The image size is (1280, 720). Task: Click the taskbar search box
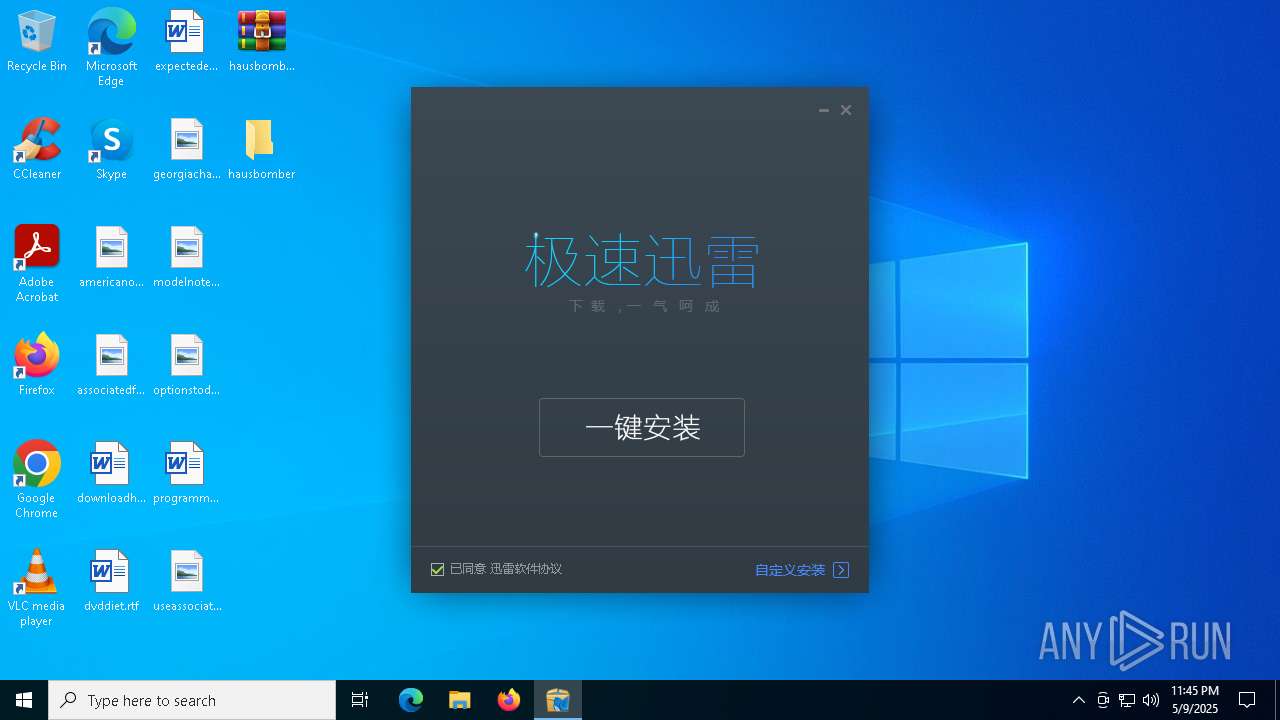(x=192, y=700)
